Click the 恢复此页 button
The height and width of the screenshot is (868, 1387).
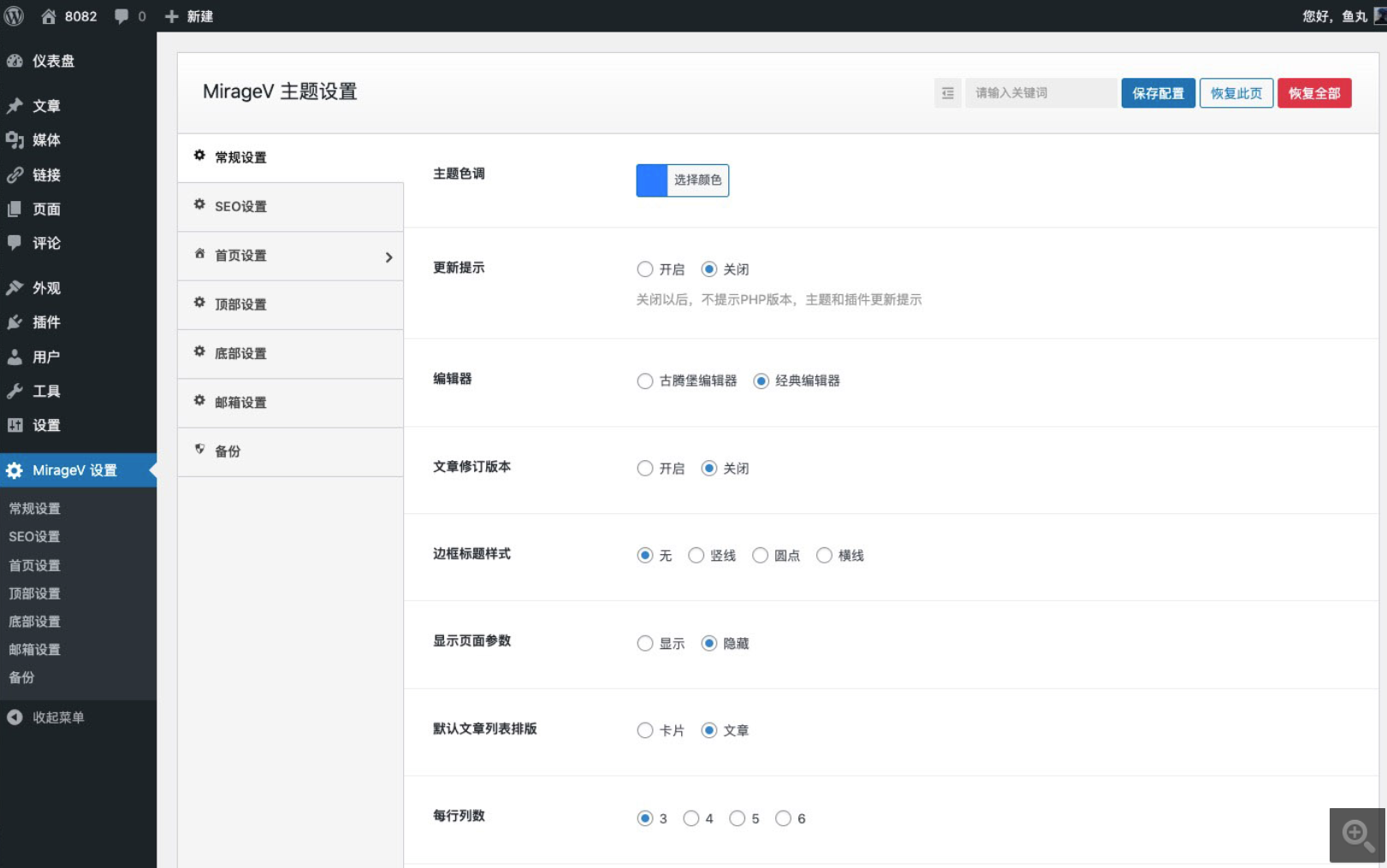coord(1236,93)
